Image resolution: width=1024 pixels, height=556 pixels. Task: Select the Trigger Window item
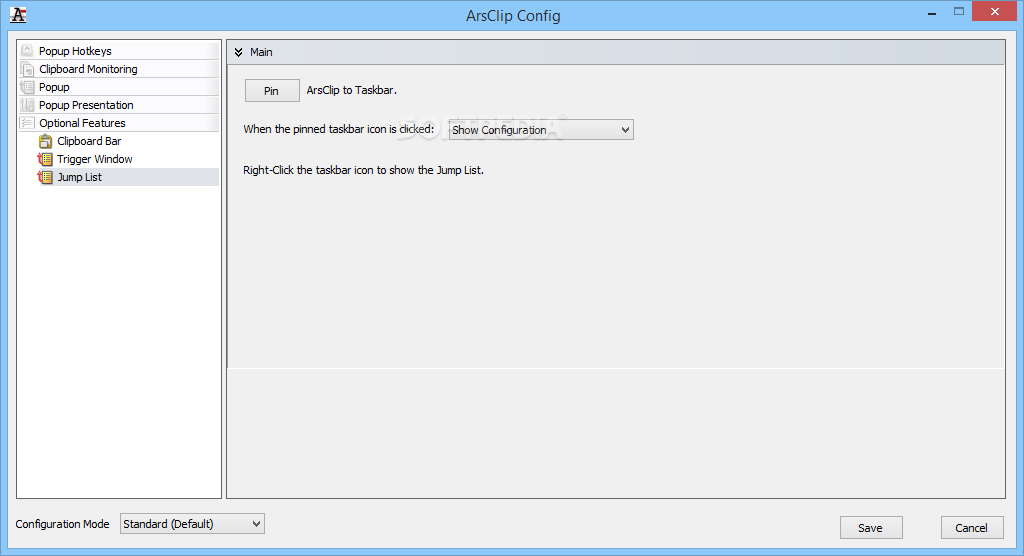(95, 159)
